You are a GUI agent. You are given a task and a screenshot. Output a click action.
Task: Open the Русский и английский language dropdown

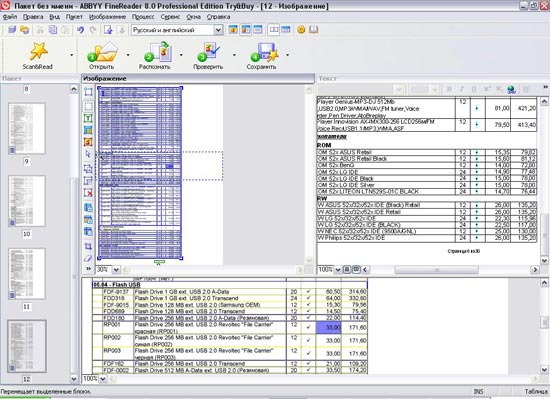[218, 30]
